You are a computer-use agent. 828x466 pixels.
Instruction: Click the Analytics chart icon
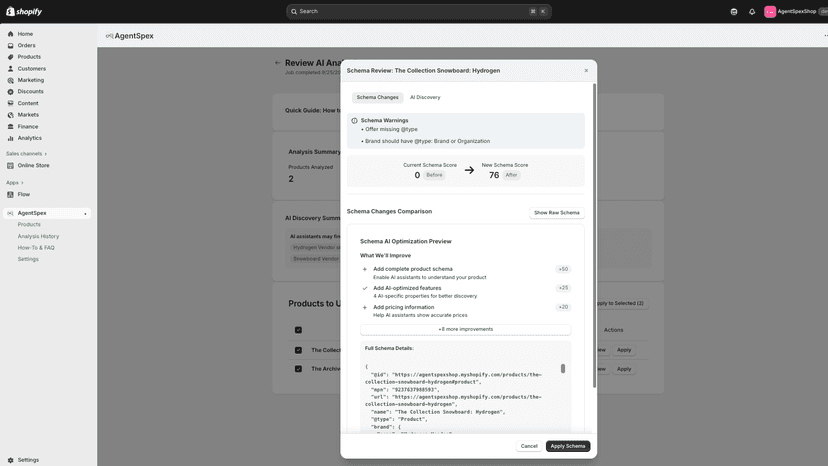[x=10, y=138]
